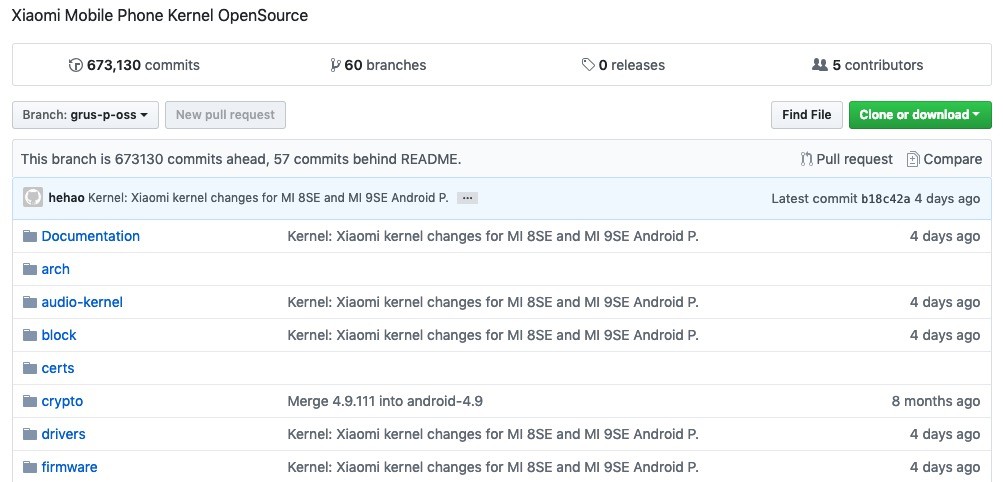This screenshot has width=1003, height=482.
Task: Open the drivers folder link
Action: pyautogui.click(x=63, y=434)
